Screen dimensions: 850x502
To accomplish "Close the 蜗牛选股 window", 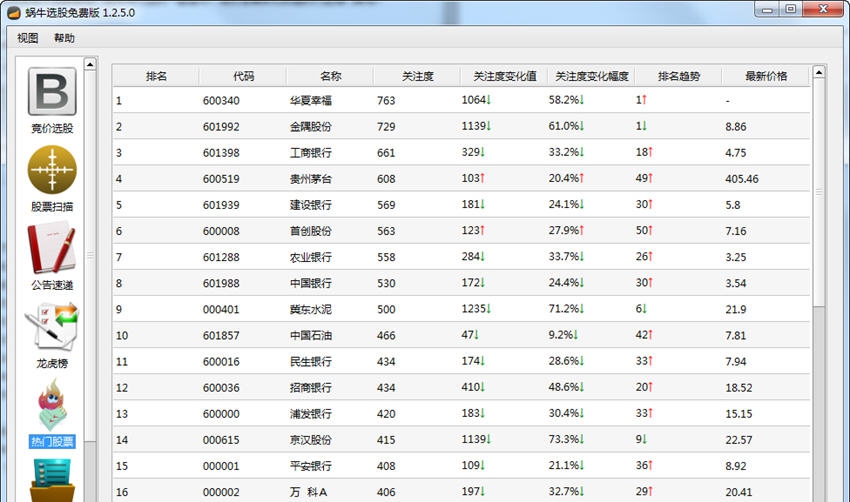I will (823, 9).
